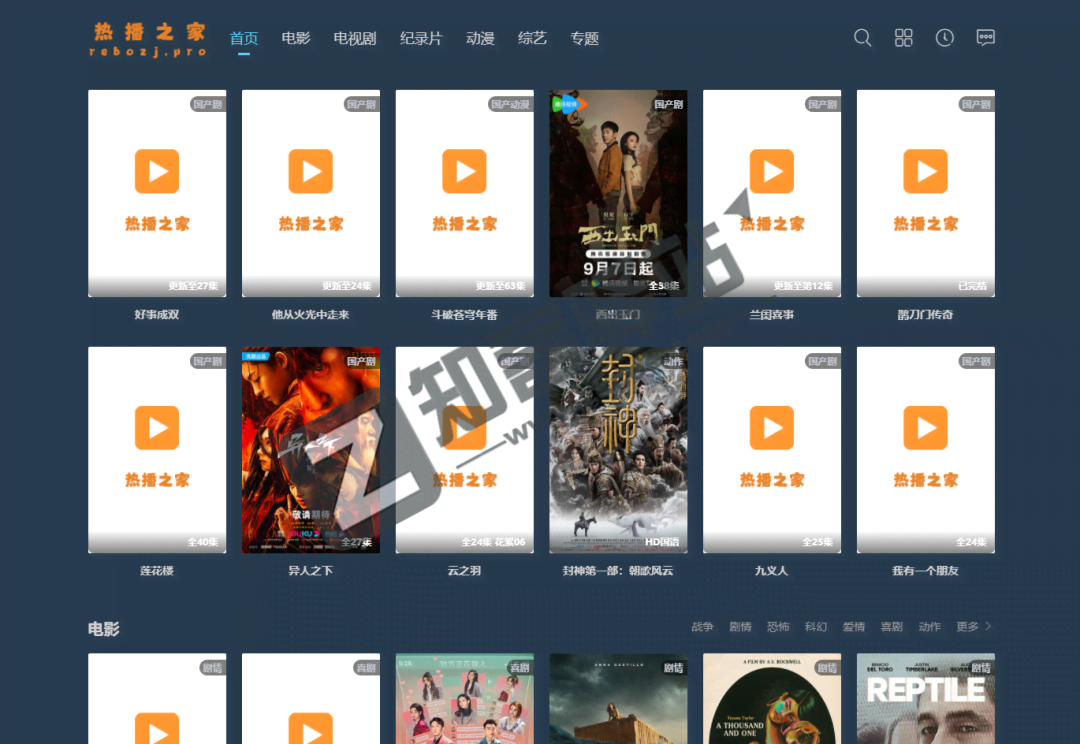Filter movies by 科幻 genre
Screen dimensions: 1080x744
pos(816,627)
